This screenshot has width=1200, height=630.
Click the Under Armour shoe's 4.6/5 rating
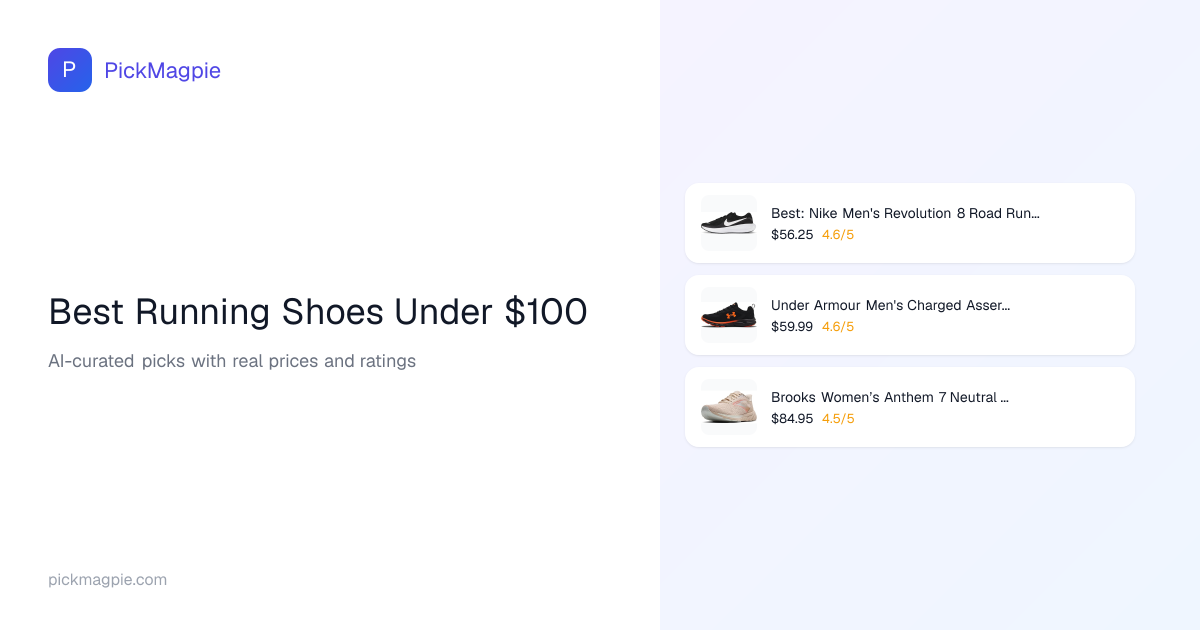pyautogui.click(x=838, y=327)
